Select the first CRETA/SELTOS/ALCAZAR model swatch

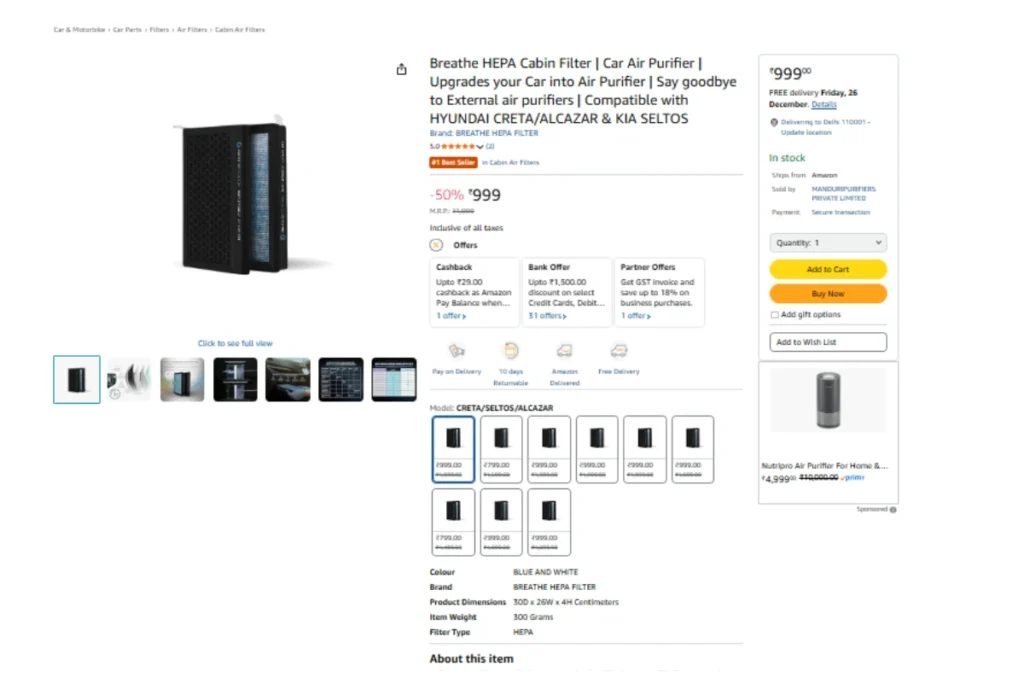454,449
